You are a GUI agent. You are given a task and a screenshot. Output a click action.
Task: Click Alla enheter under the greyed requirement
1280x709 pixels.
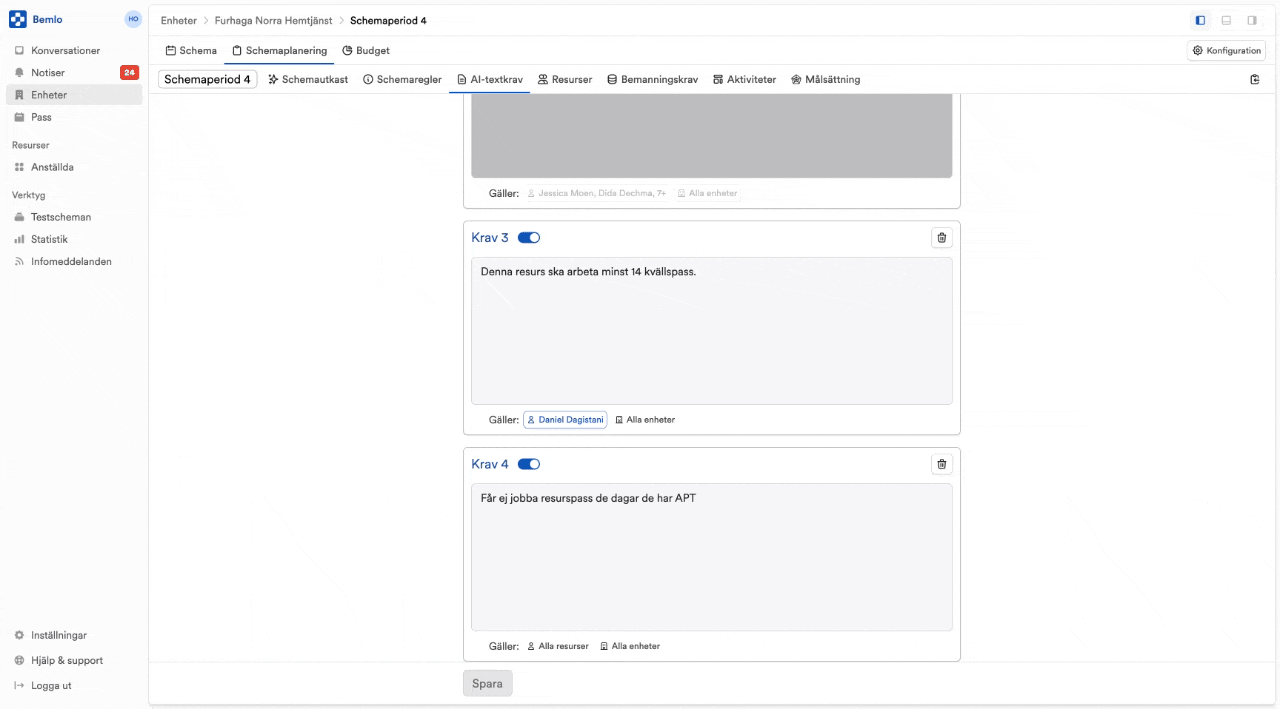point(708,193)
